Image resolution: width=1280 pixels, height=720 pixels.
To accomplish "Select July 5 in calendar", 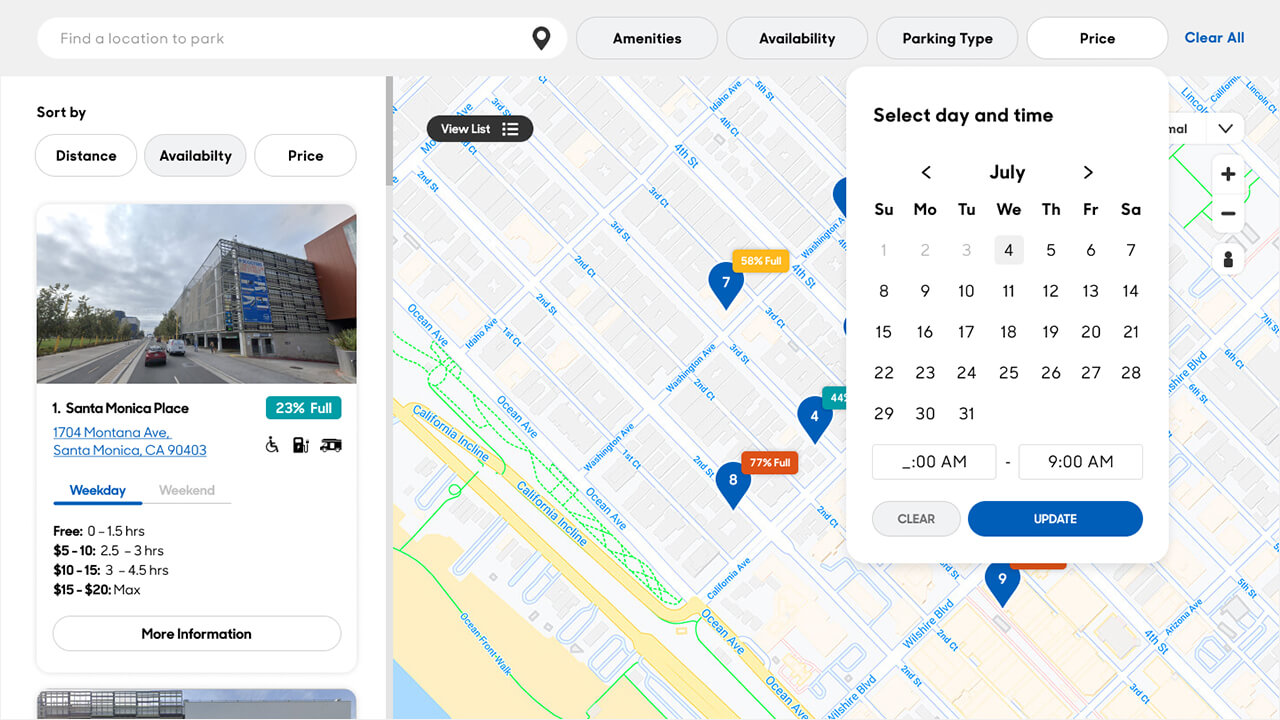I will pos(1050,250).
